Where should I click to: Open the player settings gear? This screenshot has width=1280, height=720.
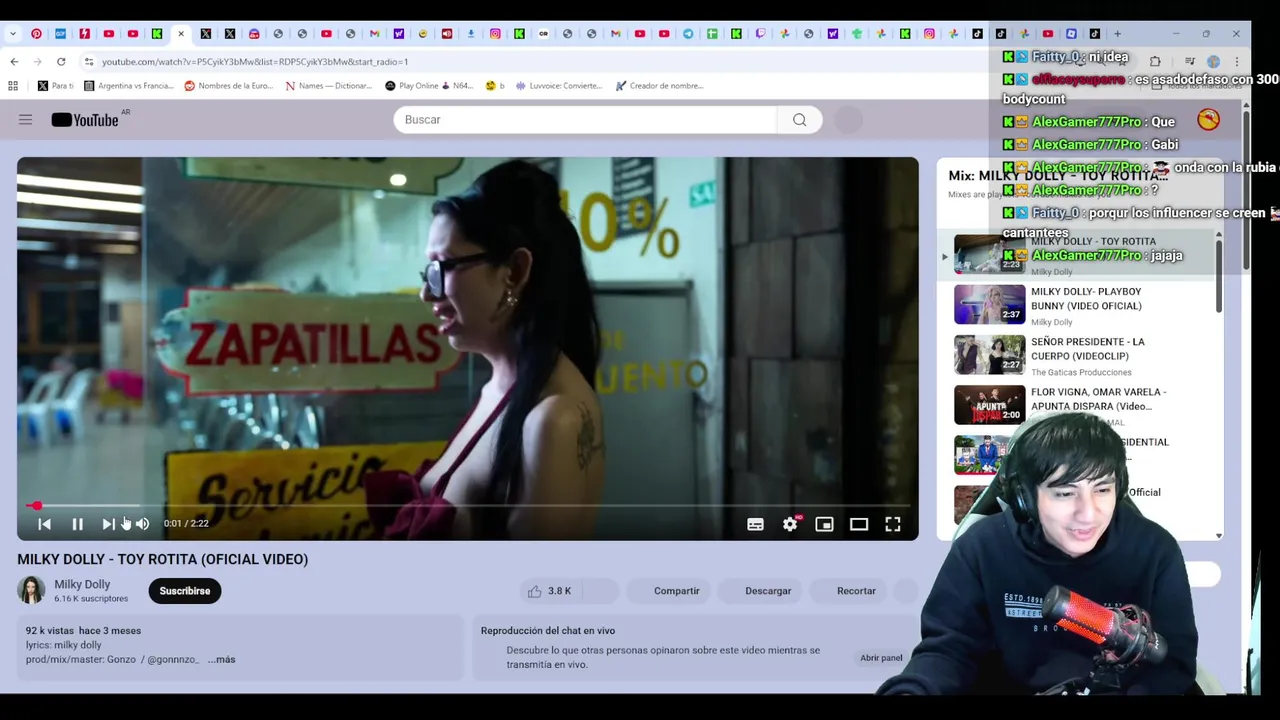[x=790, y=524]
